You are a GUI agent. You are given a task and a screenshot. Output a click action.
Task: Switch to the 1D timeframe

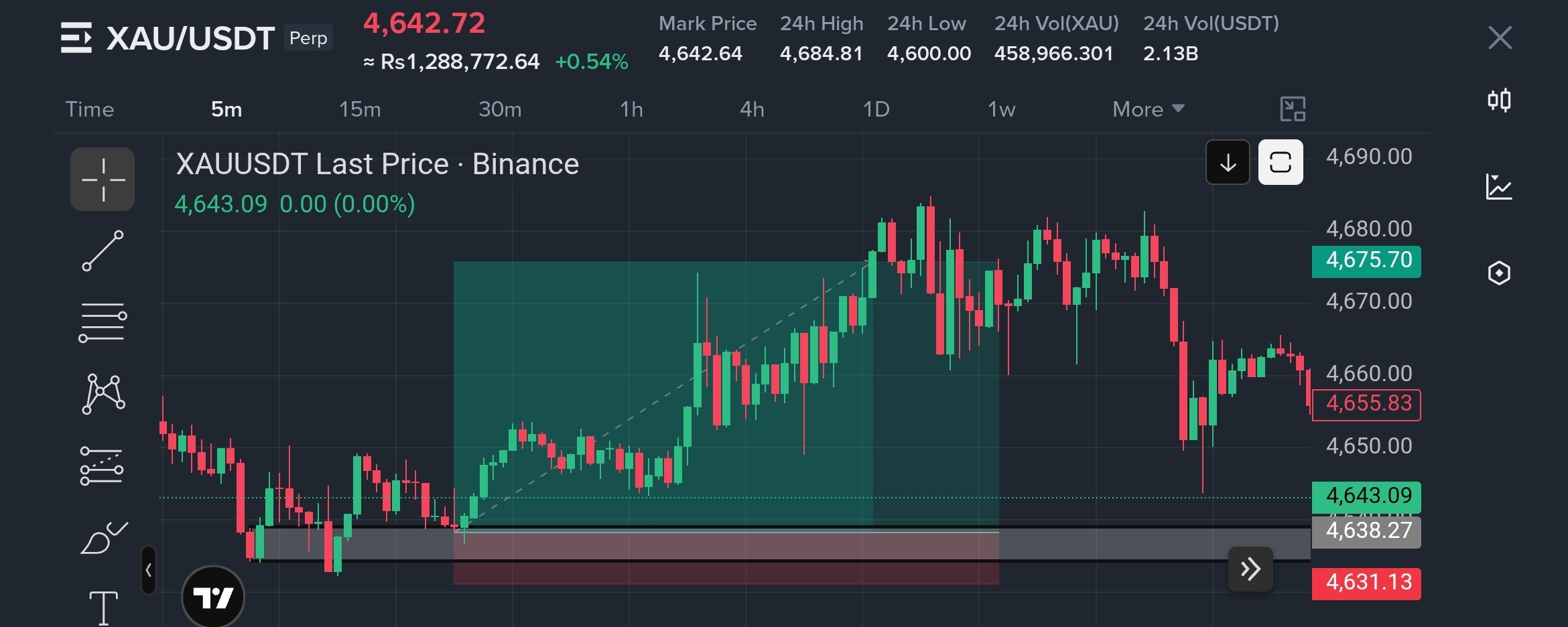[876, 109]
